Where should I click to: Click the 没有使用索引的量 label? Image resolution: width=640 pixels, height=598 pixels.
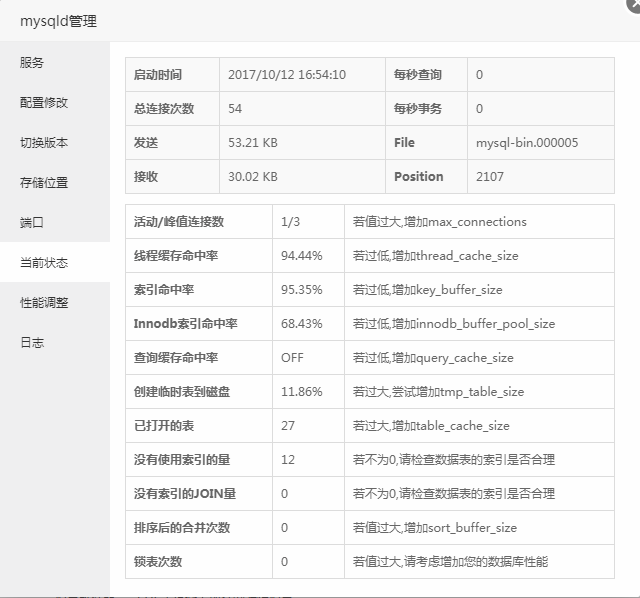[182, 459]
